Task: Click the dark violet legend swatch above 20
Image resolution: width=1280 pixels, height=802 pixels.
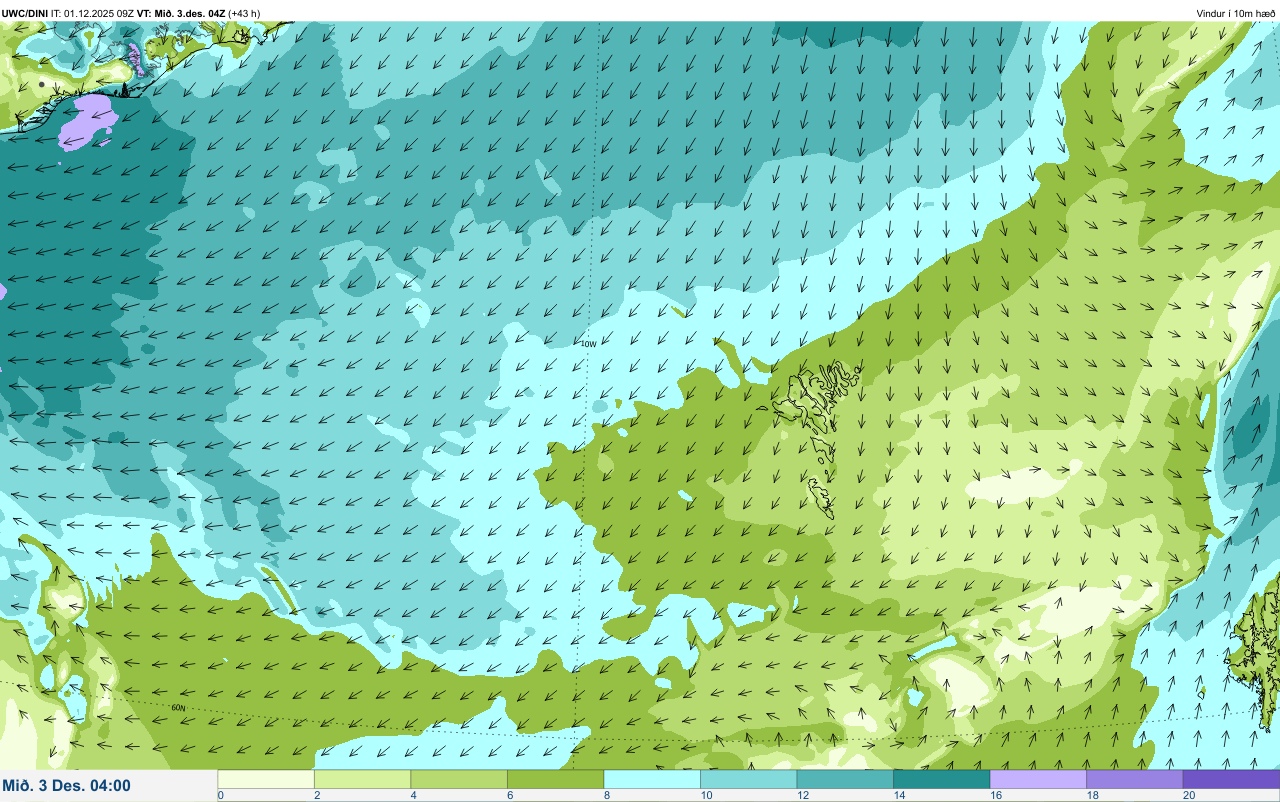Action: coord(1231,779)
